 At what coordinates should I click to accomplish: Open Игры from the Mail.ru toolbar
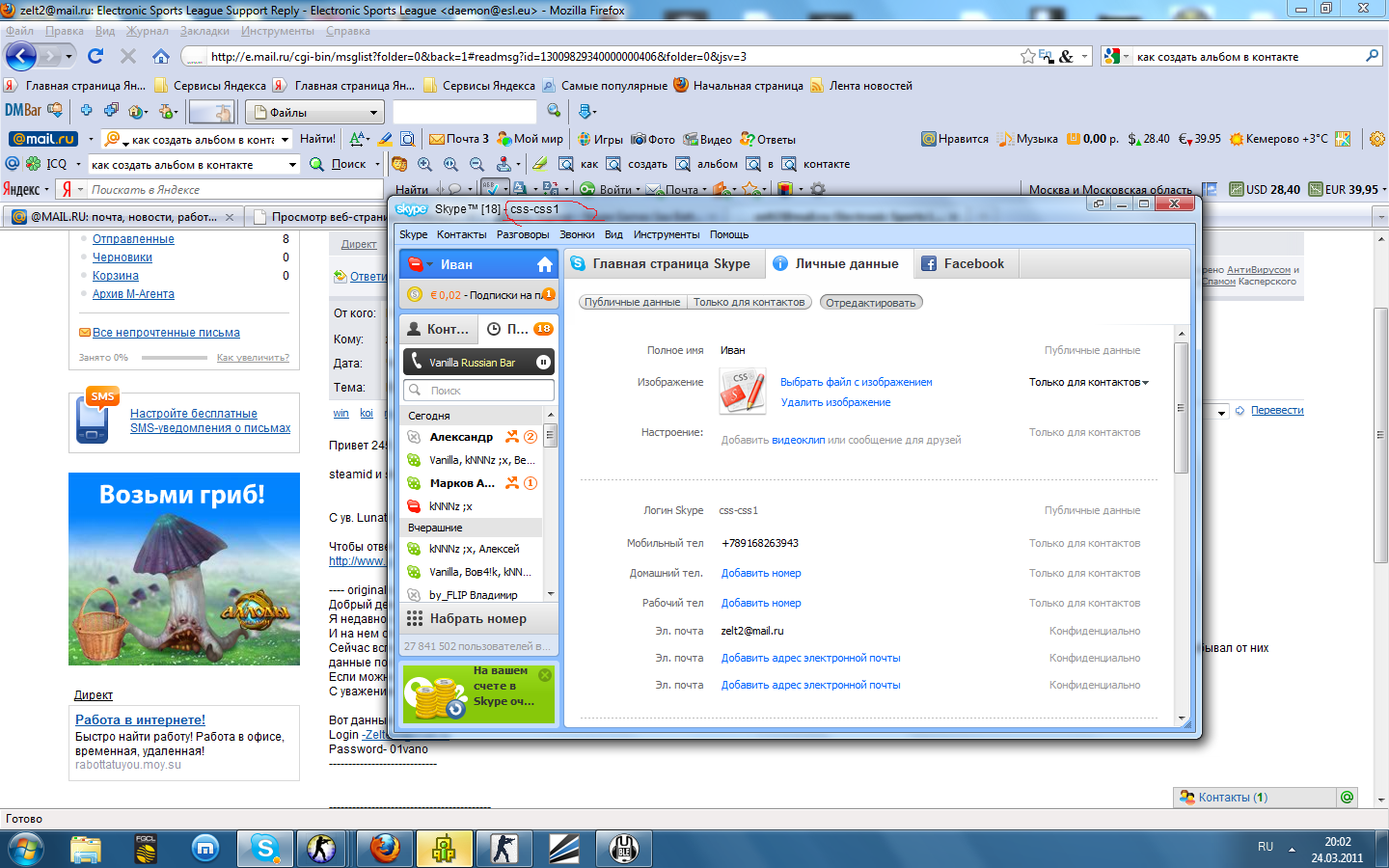pos(600,139)
